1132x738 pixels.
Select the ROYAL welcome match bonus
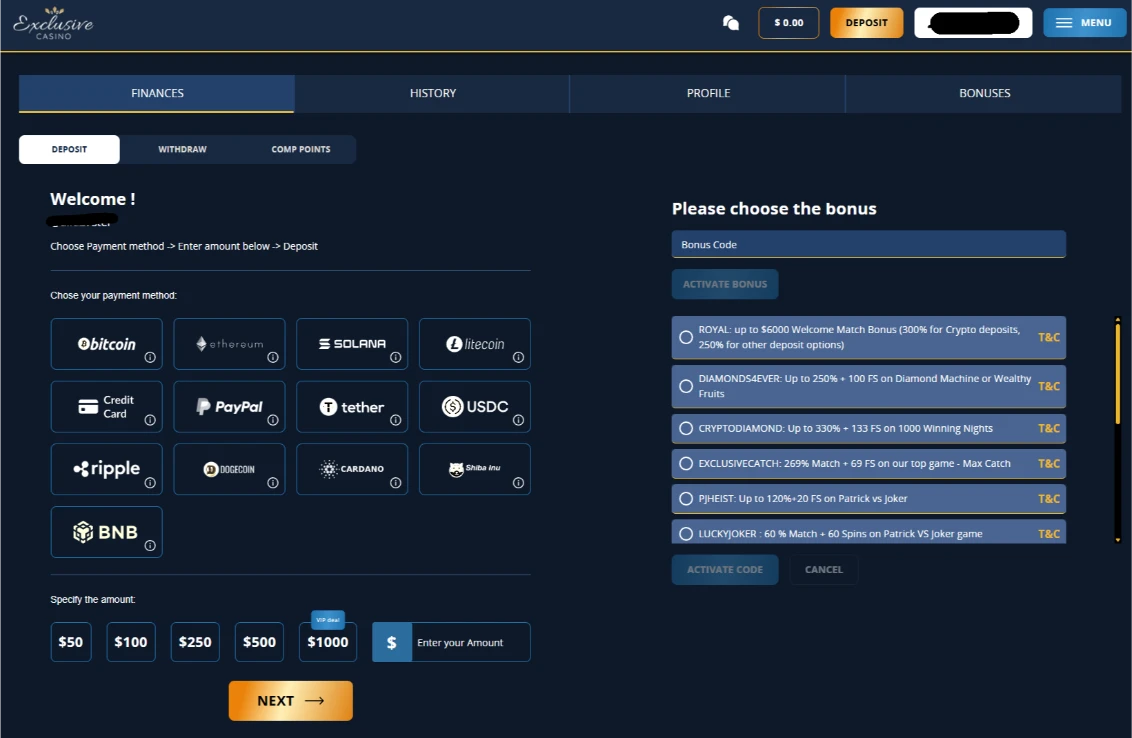pos(686,337)
